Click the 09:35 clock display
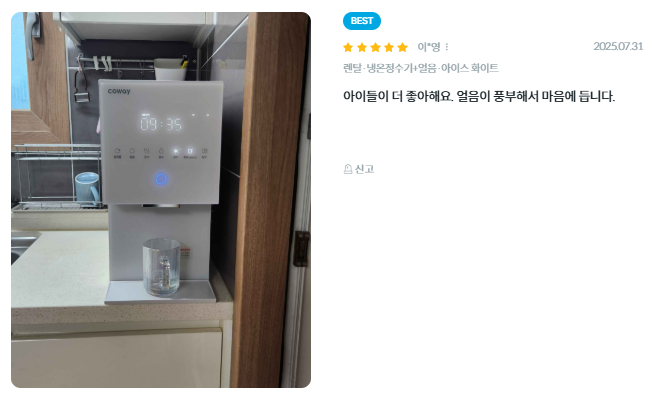 (x=161, y=123)
